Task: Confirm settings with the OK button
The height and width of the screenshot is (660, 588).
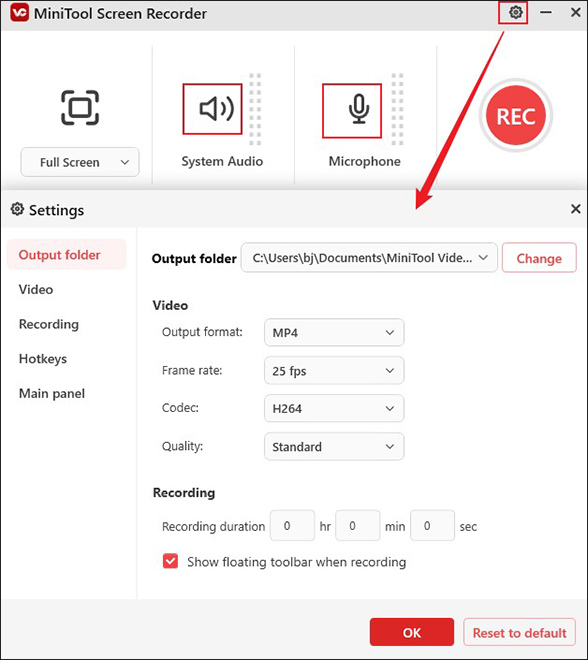Action: tap(412, 632)
